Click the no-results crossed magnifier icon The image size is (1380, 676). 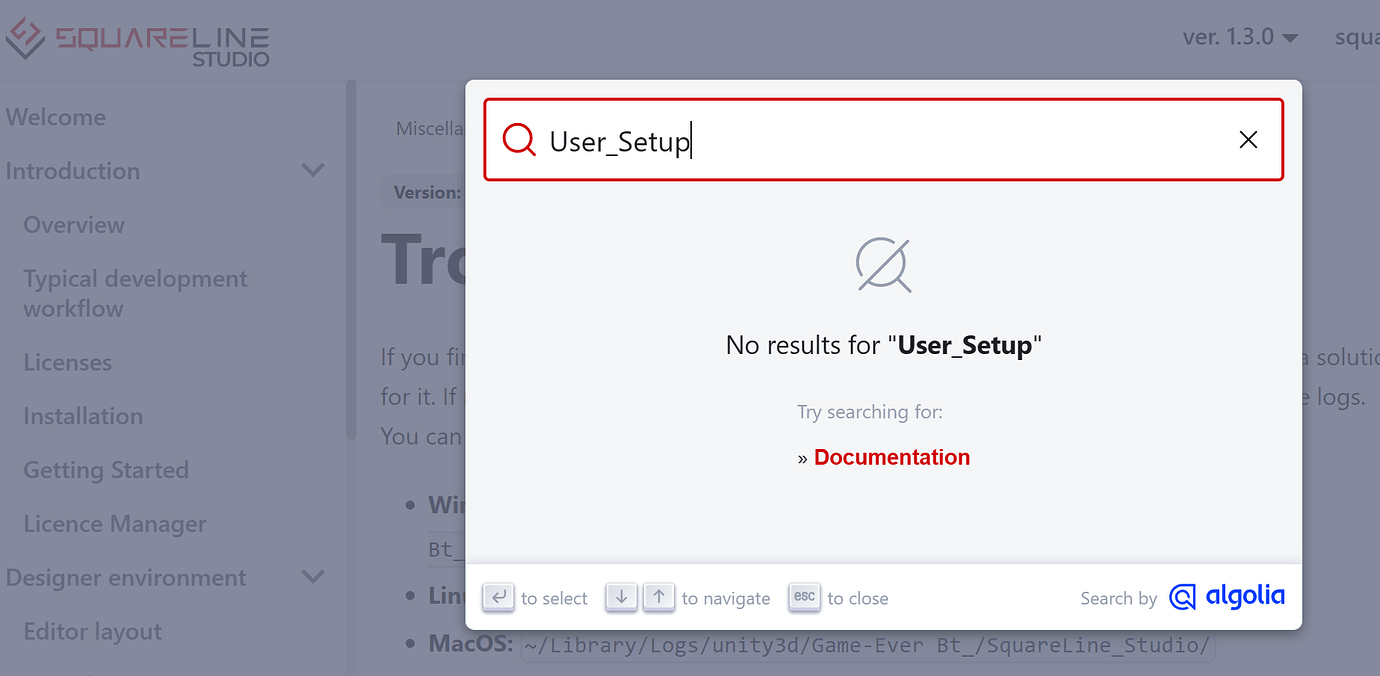(x=884, y=265)
